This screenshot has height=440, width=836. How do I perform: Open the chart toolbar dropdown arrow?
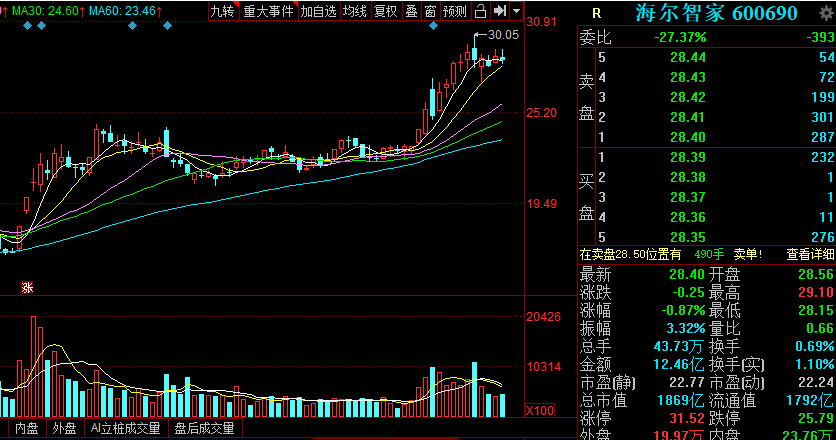coord(516,11)
